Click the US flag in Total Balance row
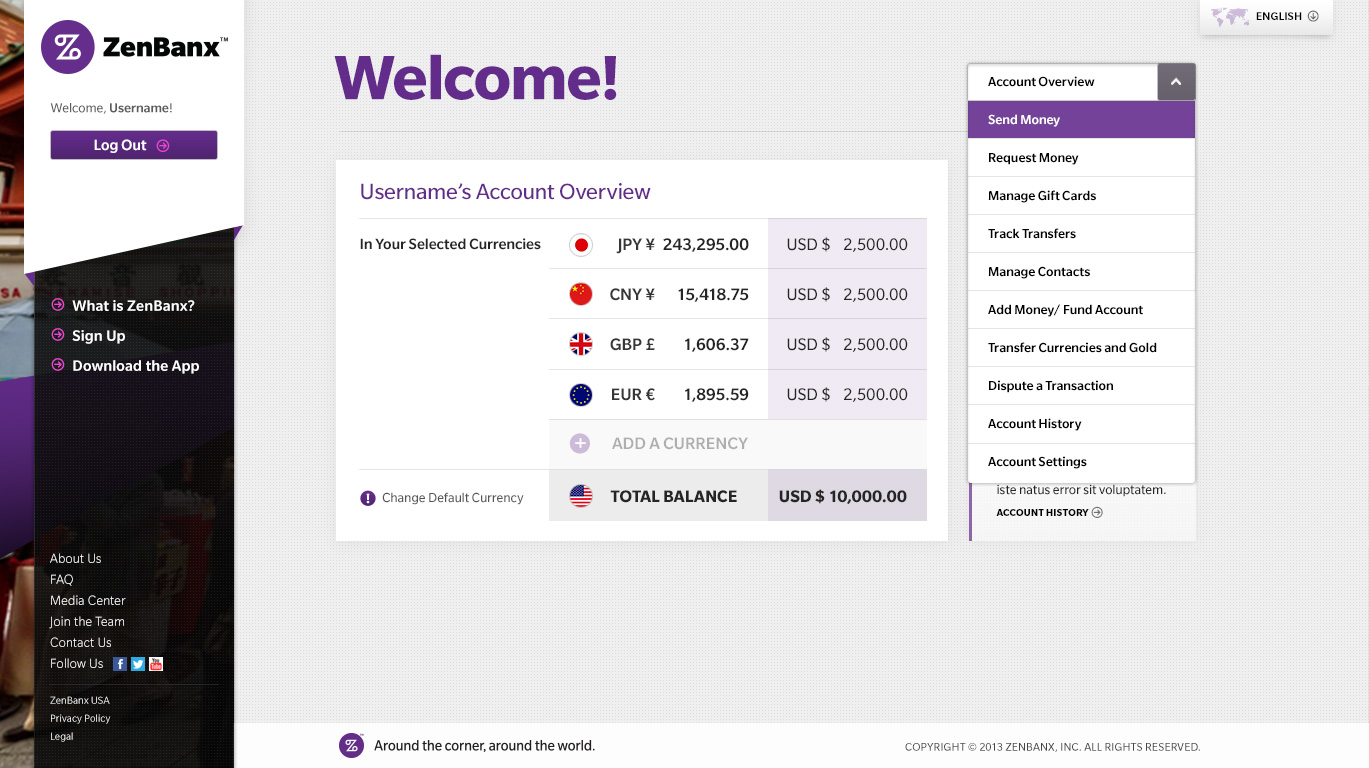Image resolution: width=1369 pixels, height=768 pixels. 581,496
